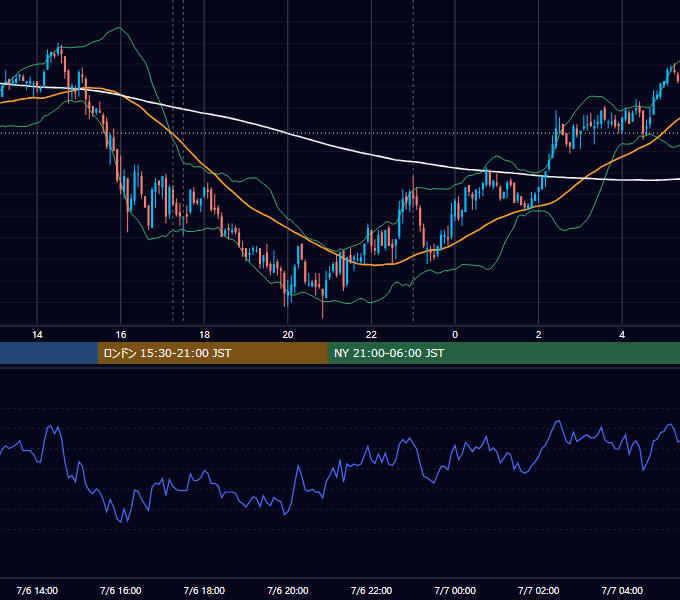The height and width of the screenshot is (600, 680).
Task: Select the 16 hour label on price axis
Action: (121, 335)
